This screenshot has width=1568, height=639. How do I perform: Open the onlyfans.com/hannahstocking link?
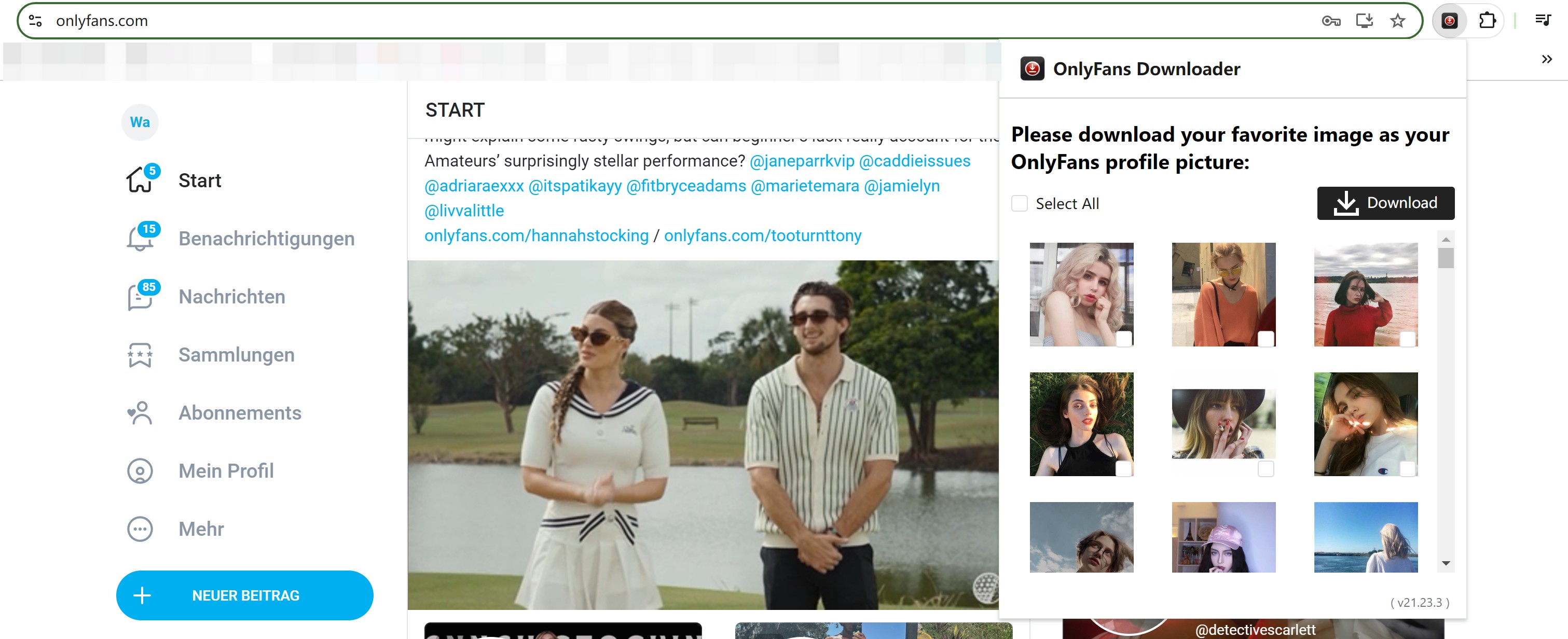click(537, 235)
